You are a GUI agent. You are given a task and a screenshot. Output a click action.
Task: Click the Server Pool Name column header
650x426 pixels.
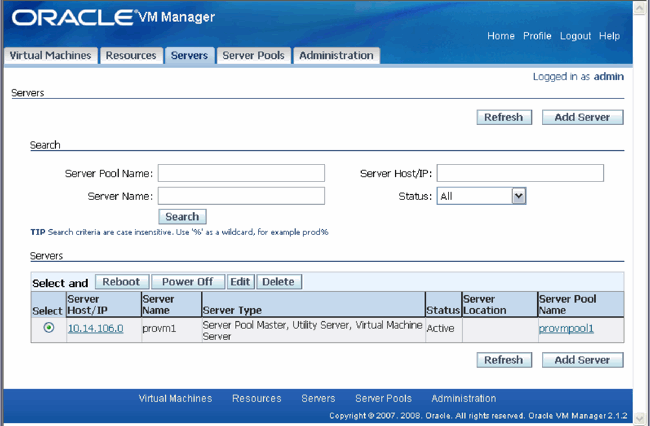(x=581, y=305)
